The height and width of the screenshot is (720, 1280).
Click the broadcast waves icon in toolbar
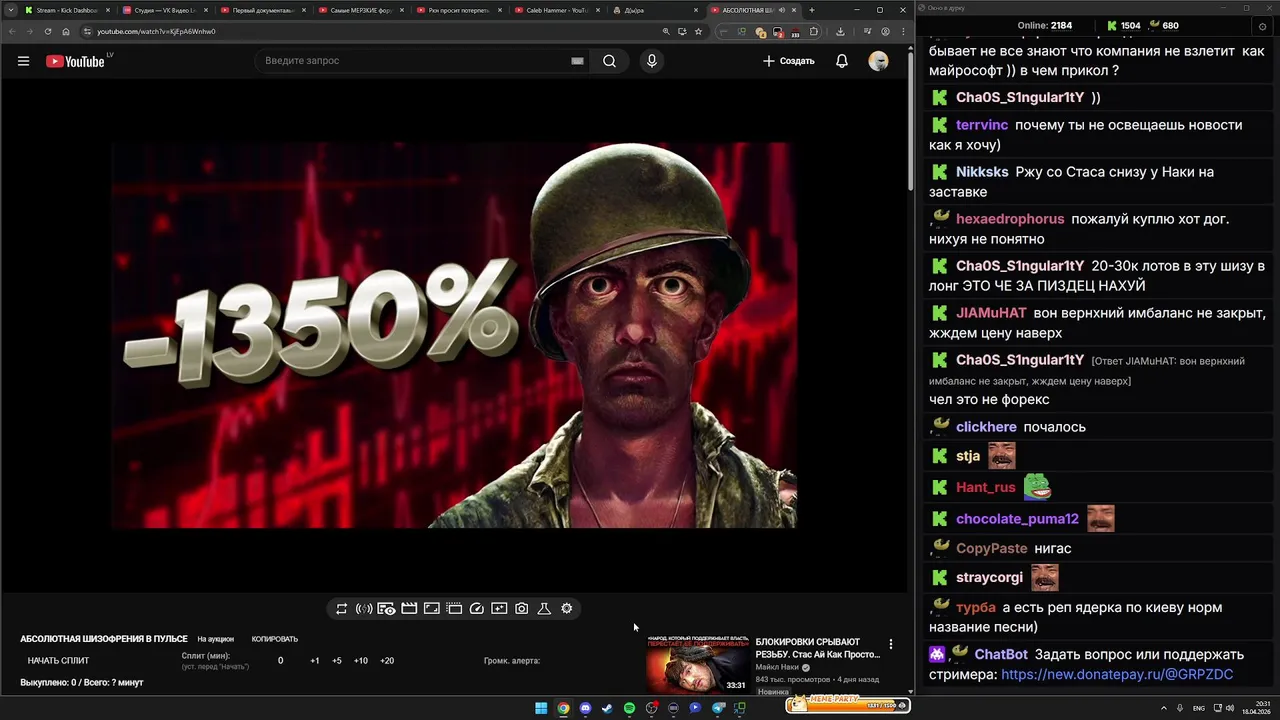pyautogui.click(x=364, y=608)
